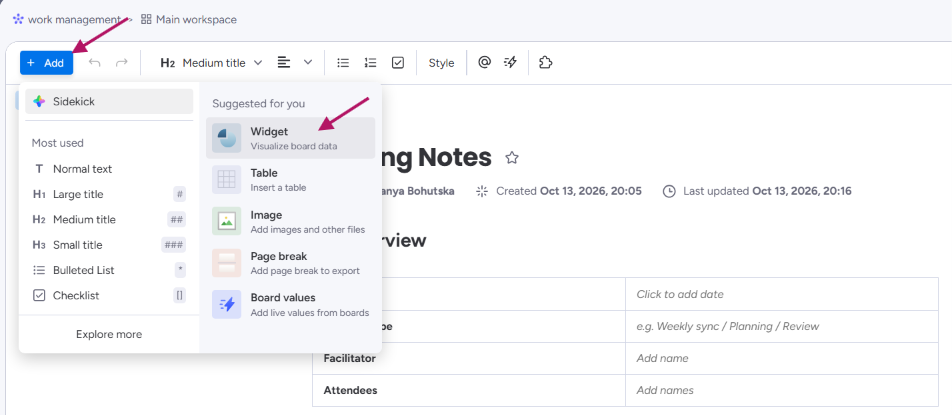Select Checklist from the Most used list
Screen dimensions: 952x415
(109, 296)
